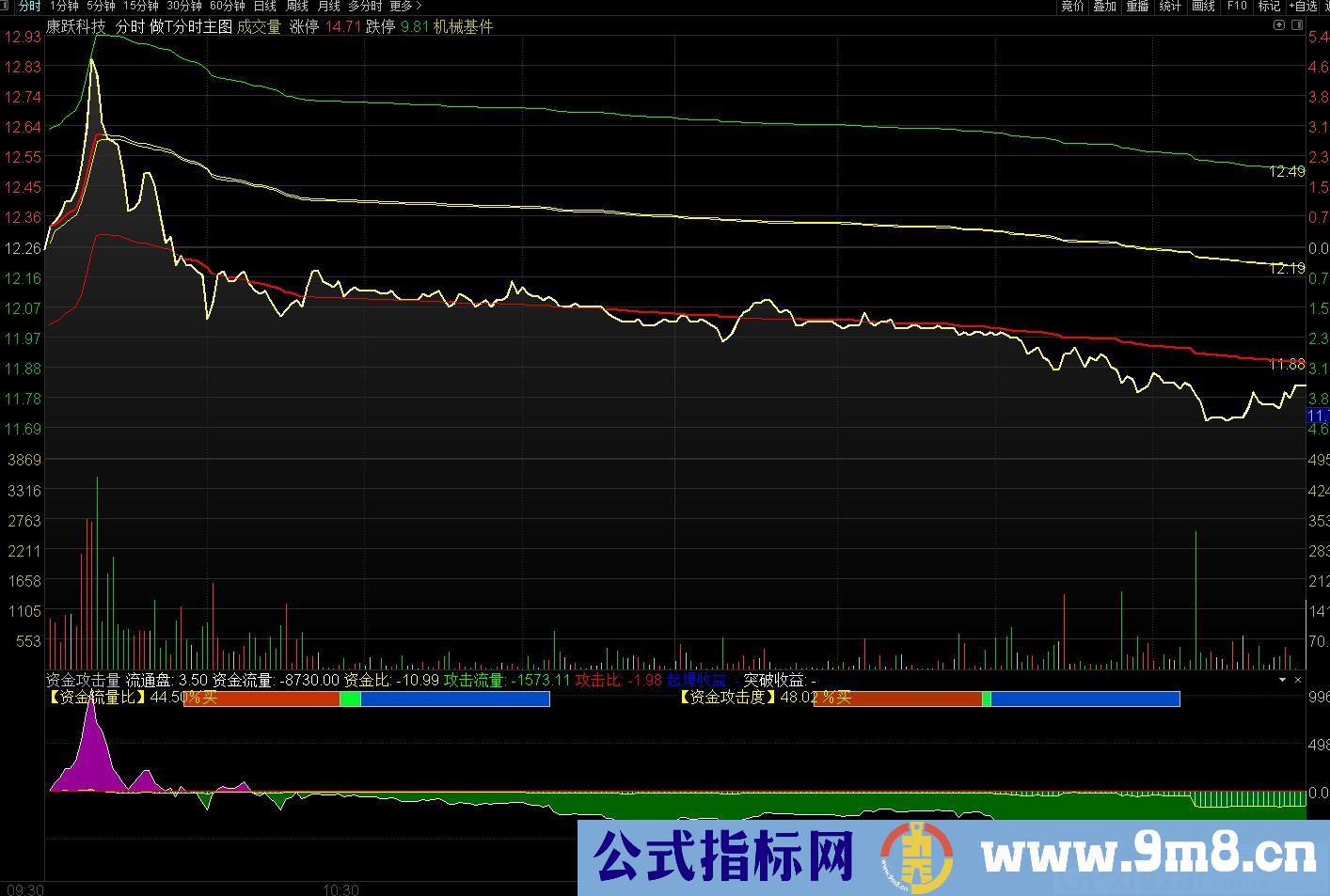Image resolution: width=1330 pixels, height=896 pixels.
Task: Click the 竞价 auction button
Action: 1072,7
